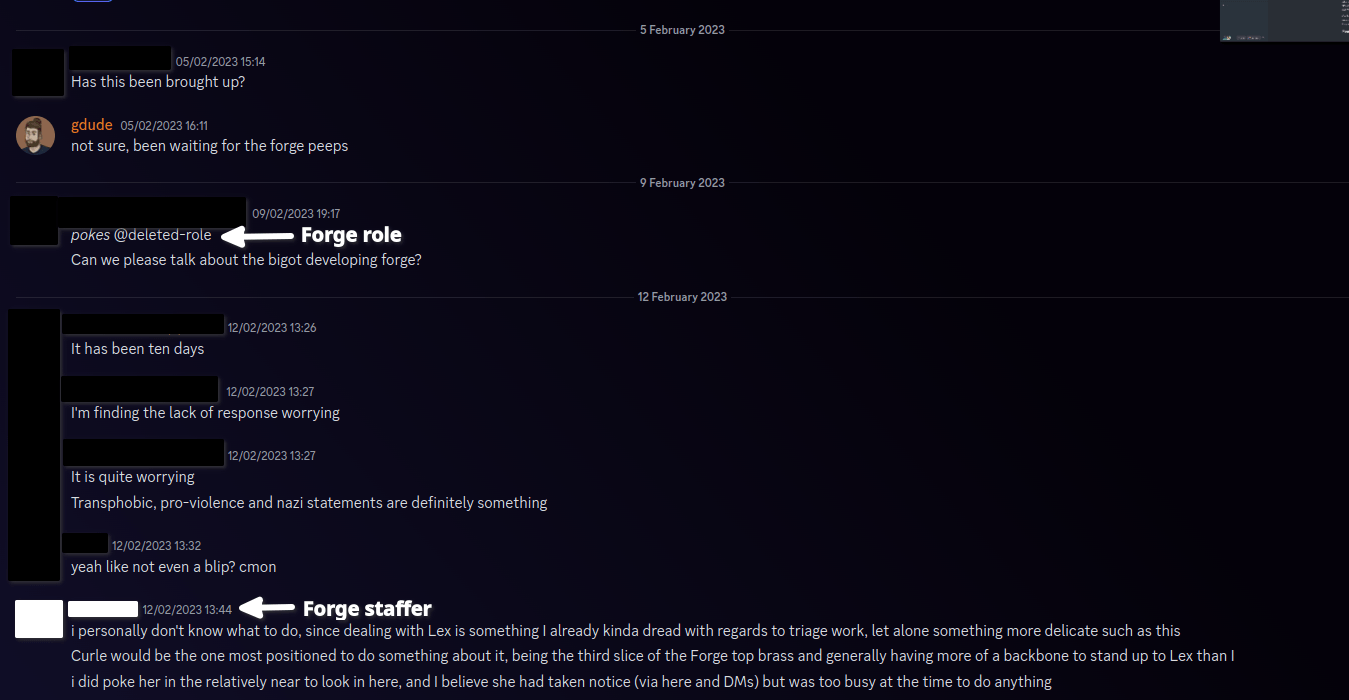Click the @deleted-role mention
Image resolution: width=1349 pixels, height=700 pixels.
(162, 235)
